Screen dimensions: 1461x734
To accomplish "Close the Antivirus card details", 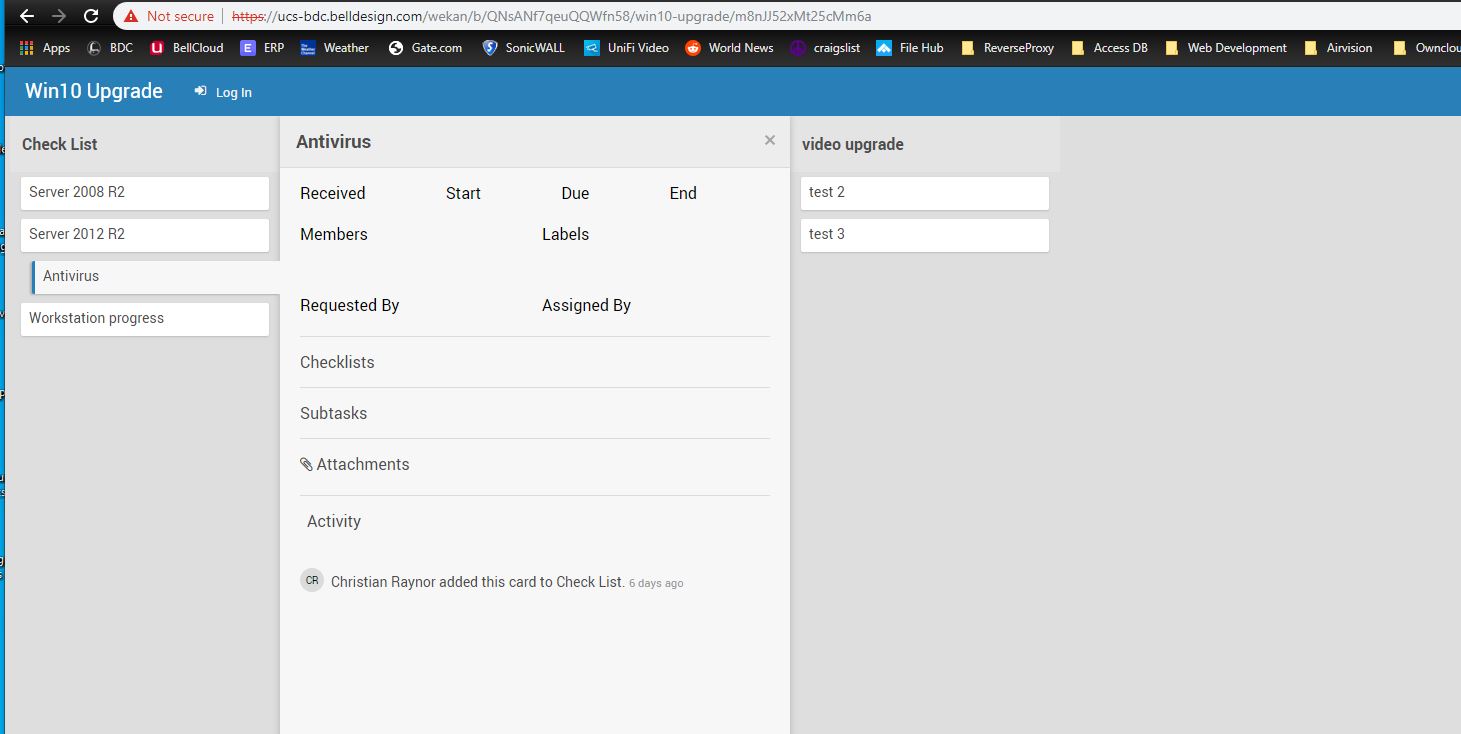I will pos(769,140).
